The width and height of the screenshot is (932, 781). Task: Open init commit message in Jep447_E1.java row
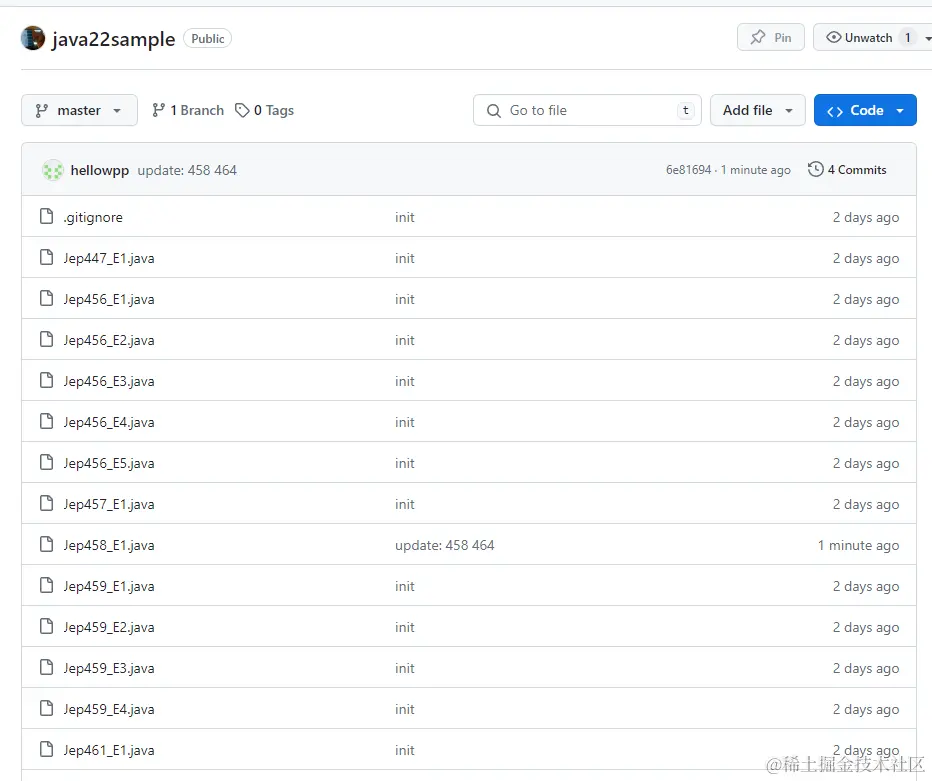click(x=405, y=258)
